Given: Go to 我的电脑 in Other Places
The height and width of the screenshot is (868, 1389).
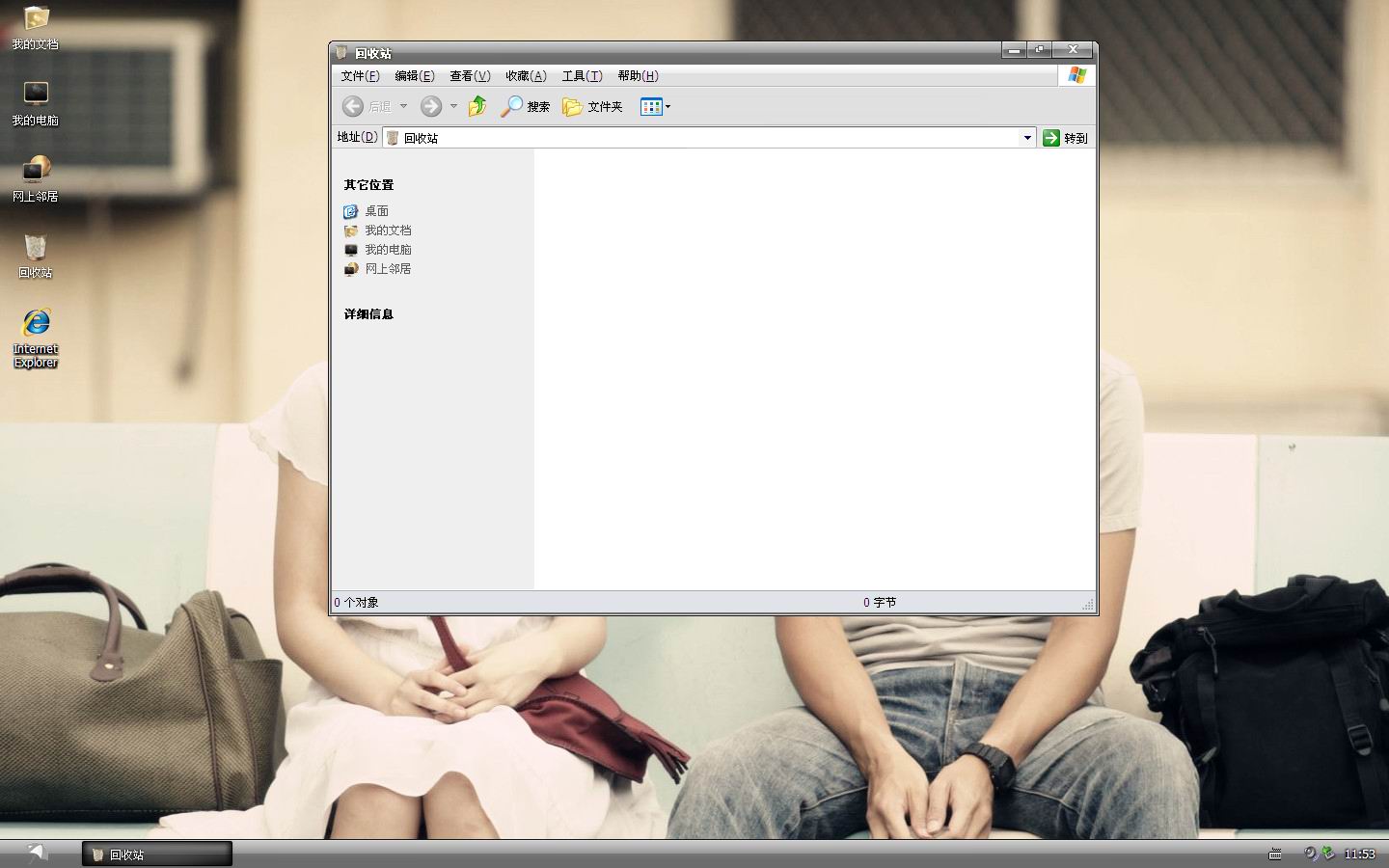Looking at the screenshot, I should [378, 250].
